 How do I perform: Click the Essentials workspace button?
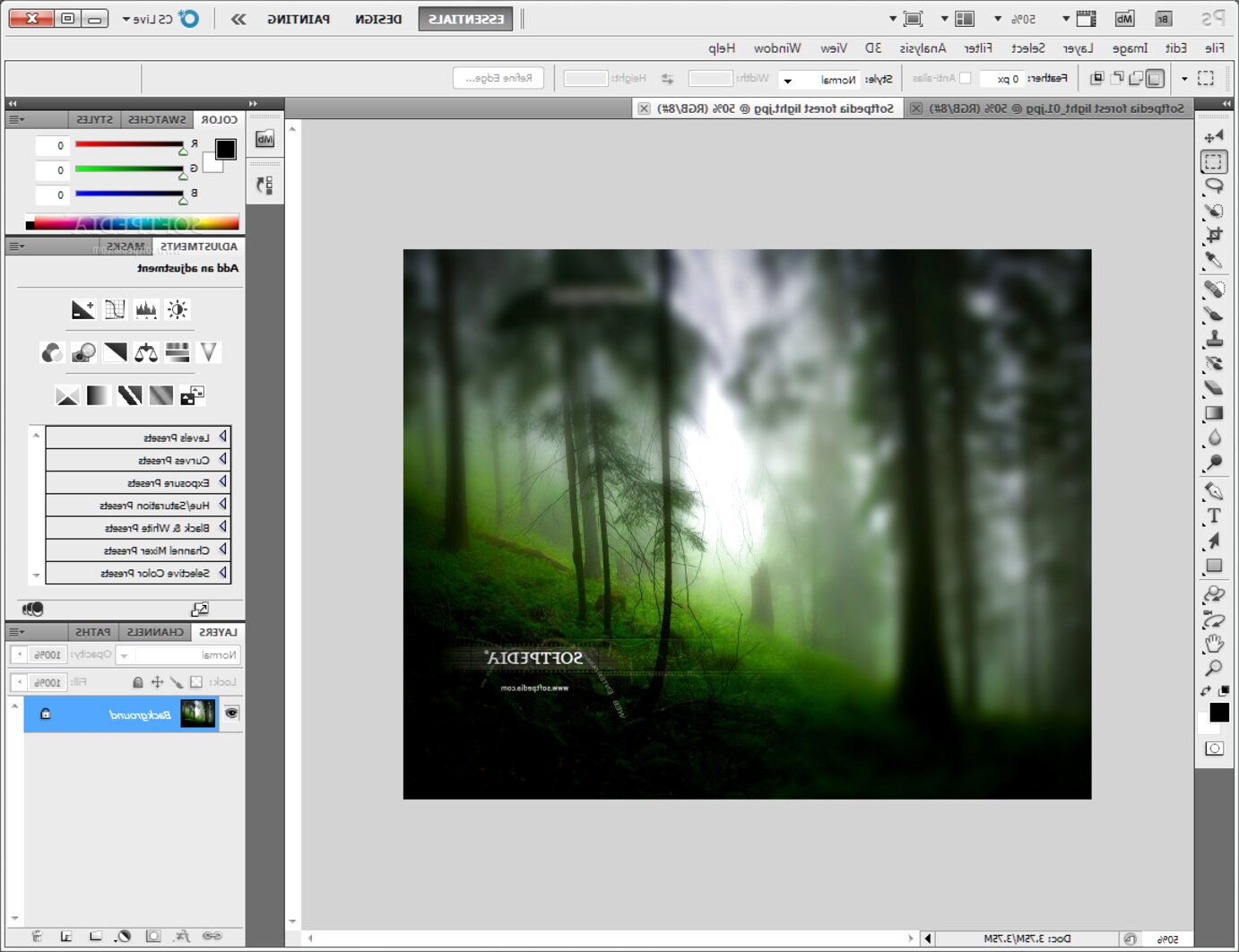coord(465,19)
